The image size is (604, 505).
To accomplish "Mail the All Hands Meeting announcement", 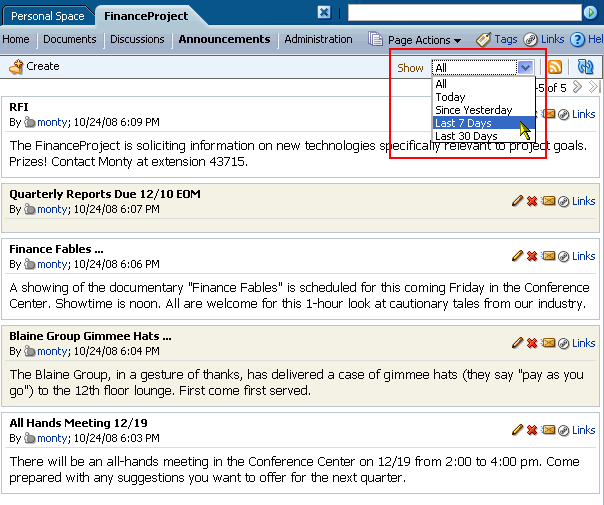I will click(548, 430).
